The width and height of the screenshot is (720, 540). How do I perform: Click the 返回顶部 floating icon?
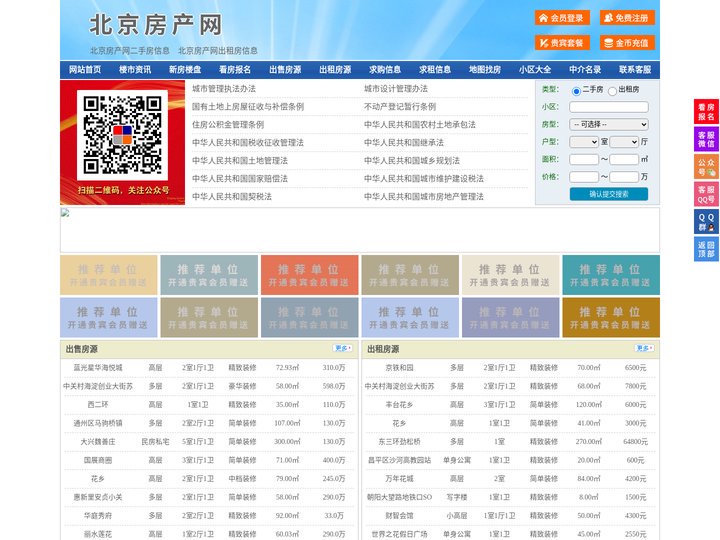click(706, 249)
